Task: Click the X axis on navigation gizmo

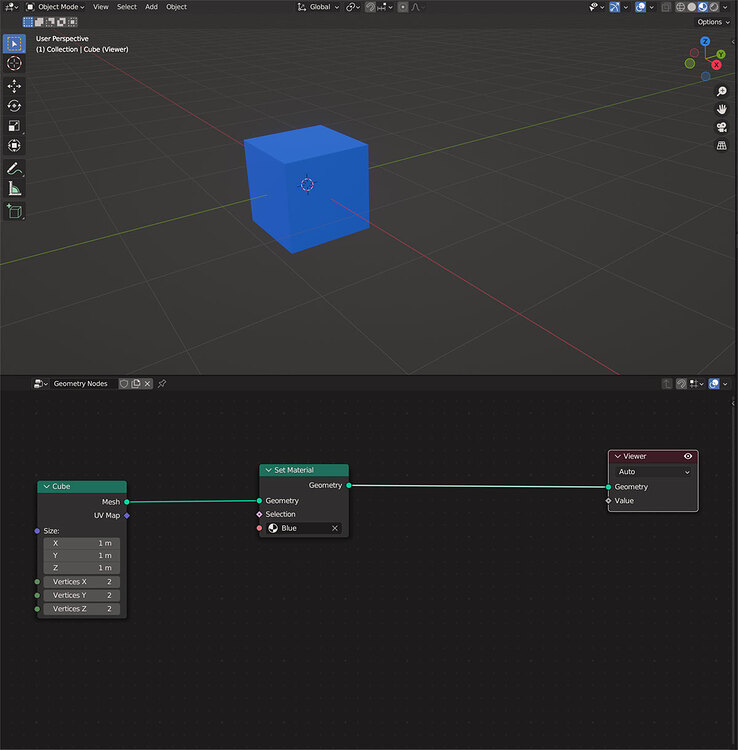Action: (716, 65)
